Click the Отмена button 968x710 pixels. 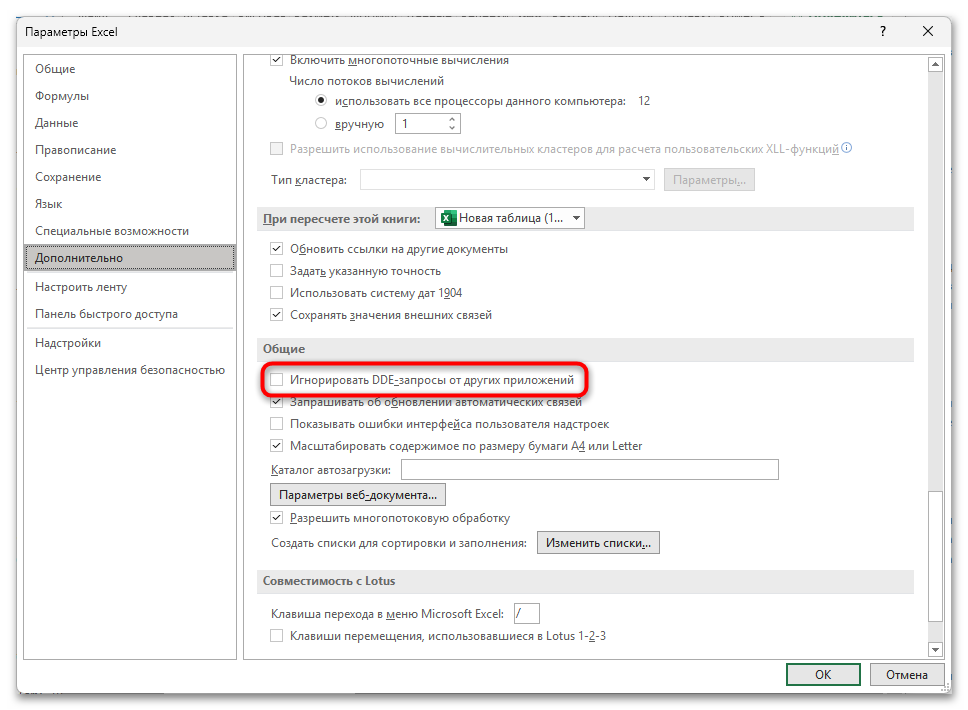[x=907, y=674]
